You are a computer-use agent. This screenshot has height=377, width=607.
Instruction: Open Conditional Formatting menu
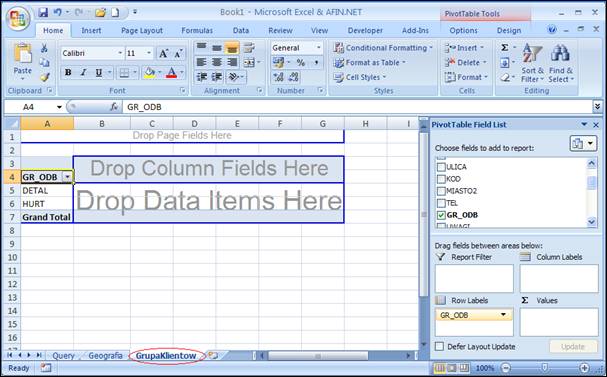pyautogui.click(x=383, y=48)
